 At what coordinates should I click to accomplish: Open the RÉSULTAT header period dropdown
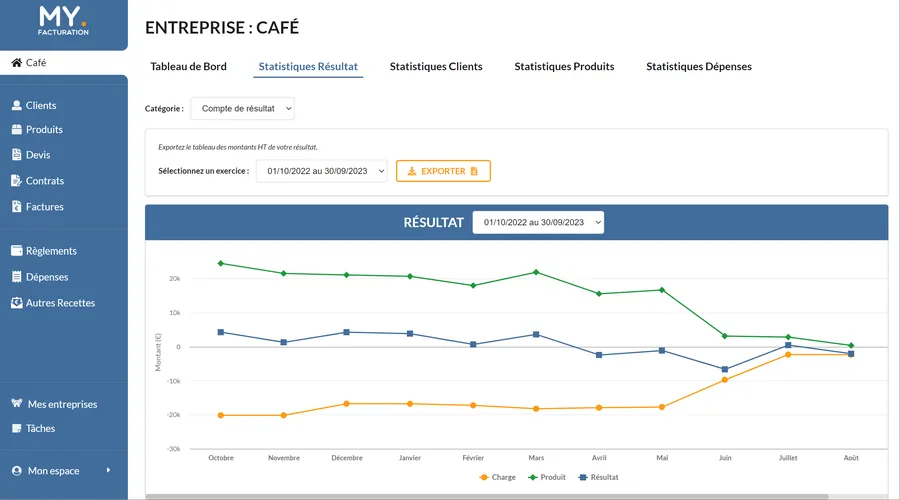coord(538,222)
